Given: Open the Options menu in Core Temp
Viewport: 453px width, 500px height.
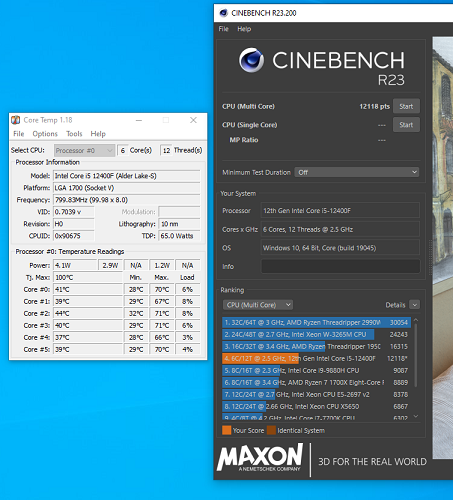Looking at the screenshot, I should (45, 134).
